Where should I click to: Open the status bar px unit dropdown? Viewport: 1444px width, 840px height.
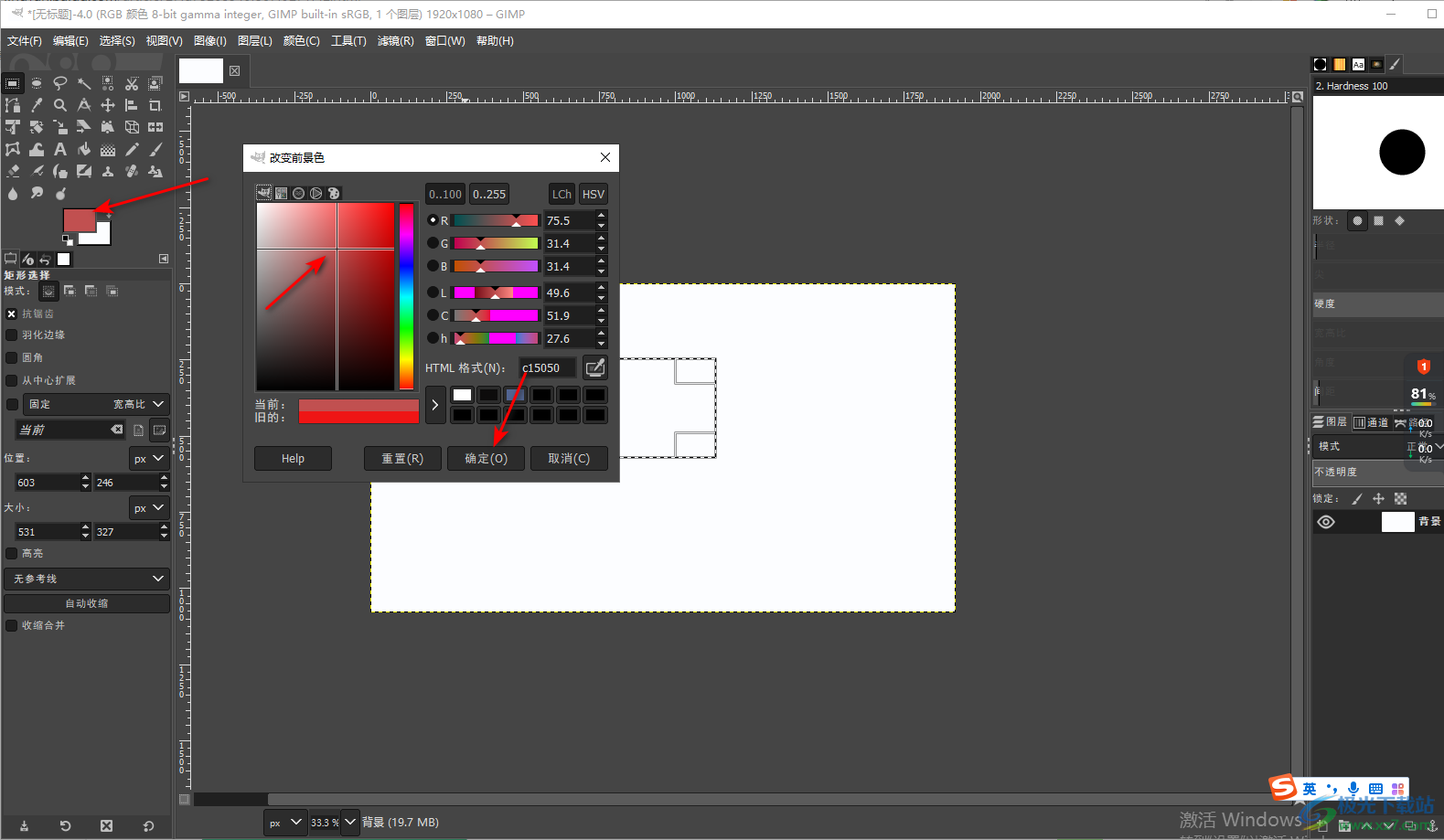click(x=284, y=822)
